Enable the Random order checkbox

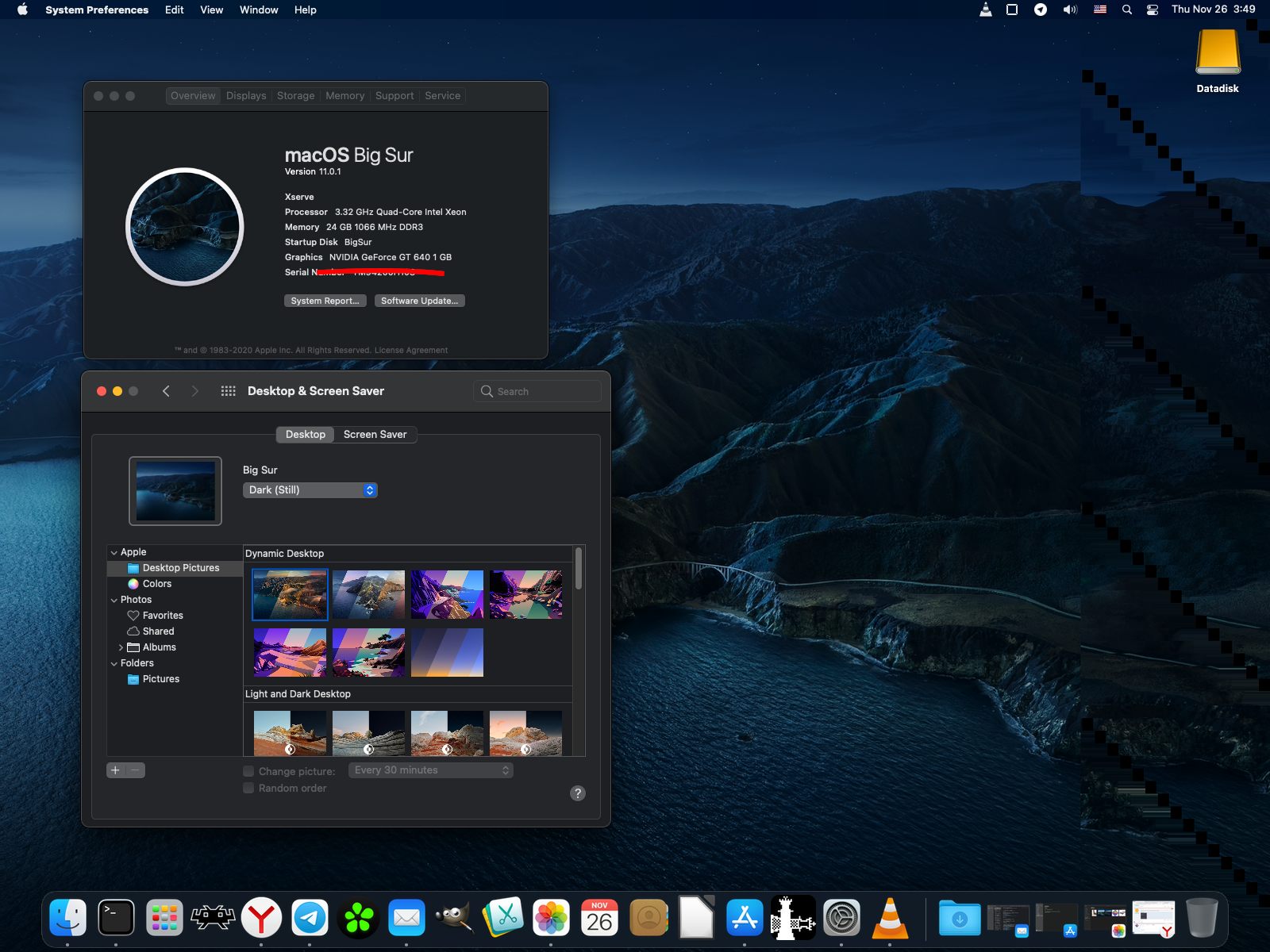249,788
